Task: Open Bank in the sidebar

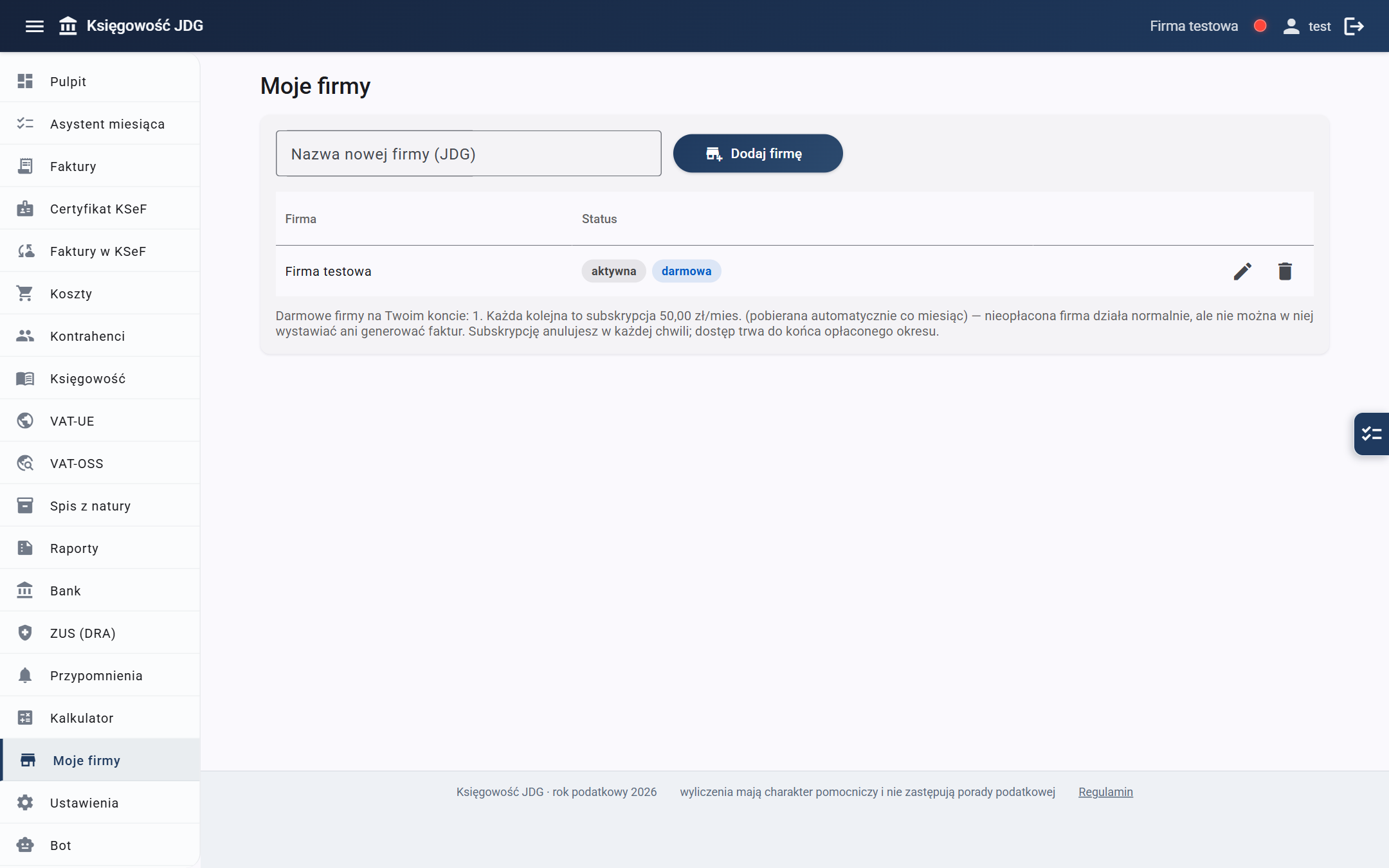Action: point(100,590)
